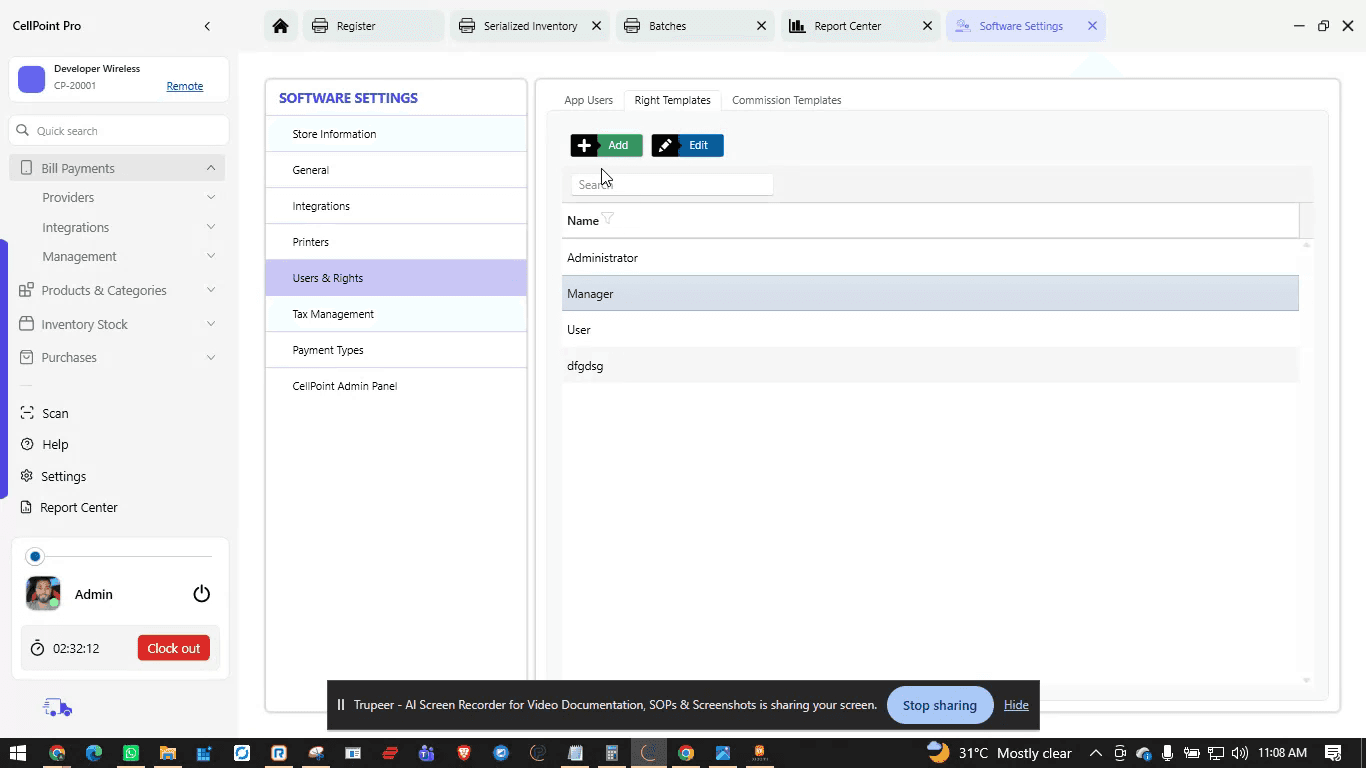1366x768 pixels.
Task: Close the Serialized Inventory tab
Action: coord(596,26)
